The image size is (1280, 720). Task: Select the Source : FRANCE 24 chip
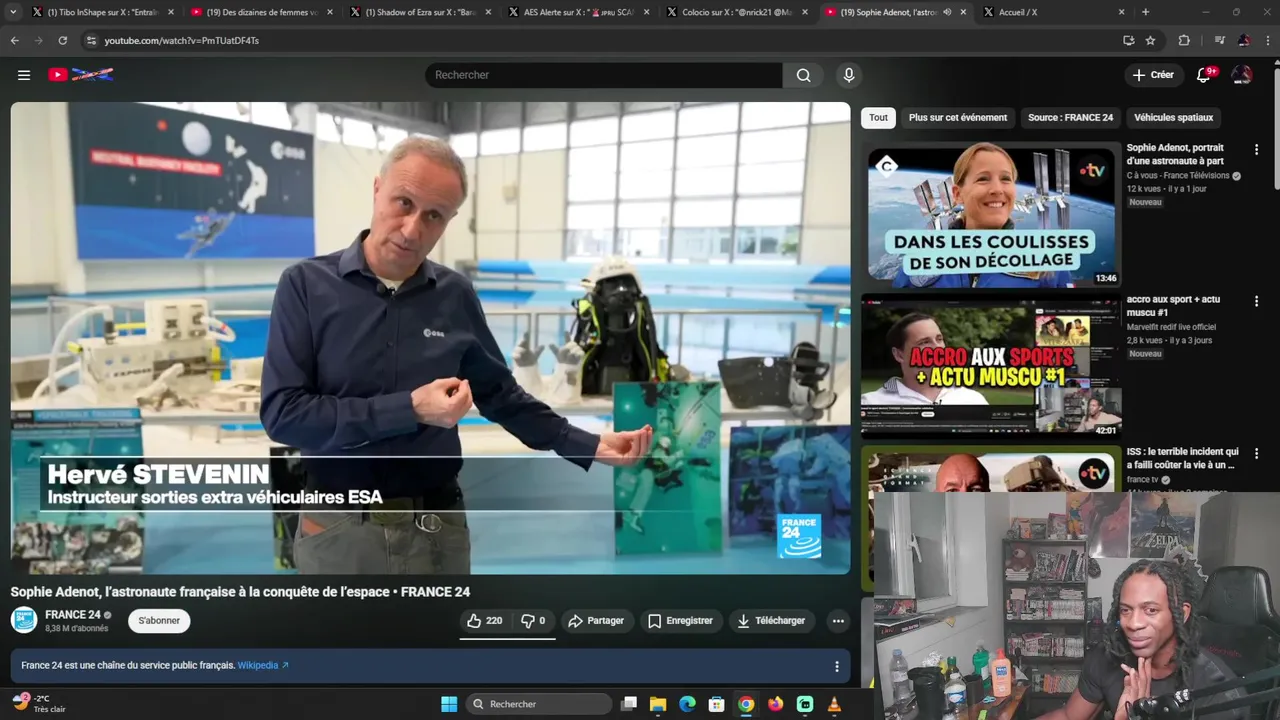coord(1070,118)
